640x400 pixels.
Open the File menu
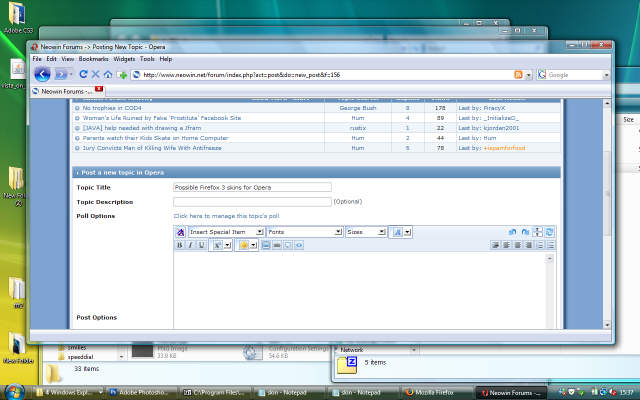[37, 59]
